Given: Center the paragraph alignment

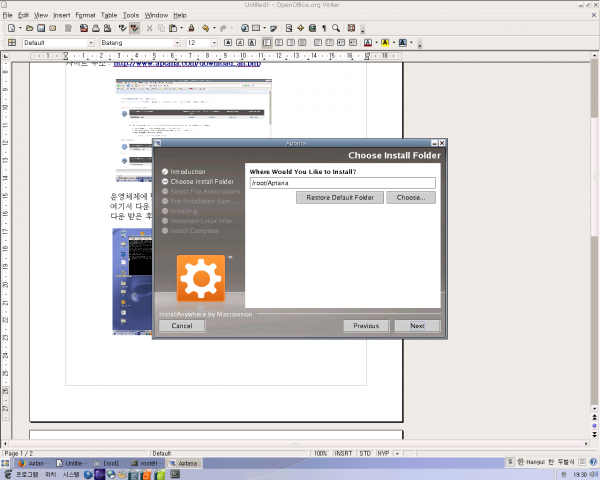Looking at the screenshot, I should click(x=279, y=42).
